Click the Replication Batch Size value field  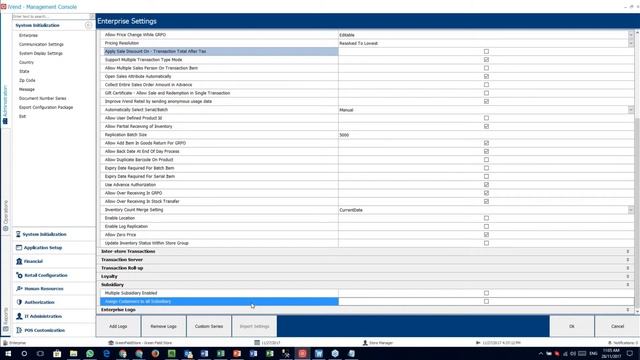486,135
